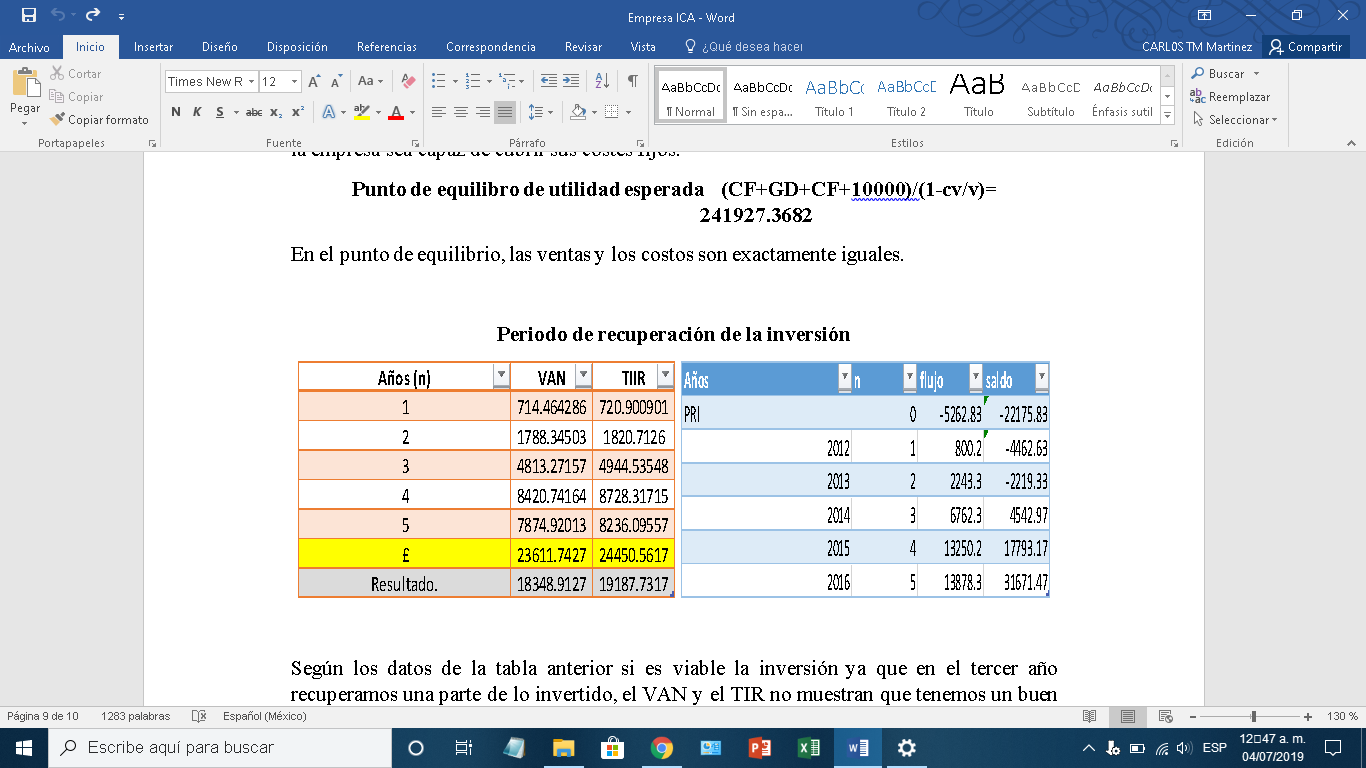Click Reemplazar button
The image size is (1366, 768).
click(1230, 97)
